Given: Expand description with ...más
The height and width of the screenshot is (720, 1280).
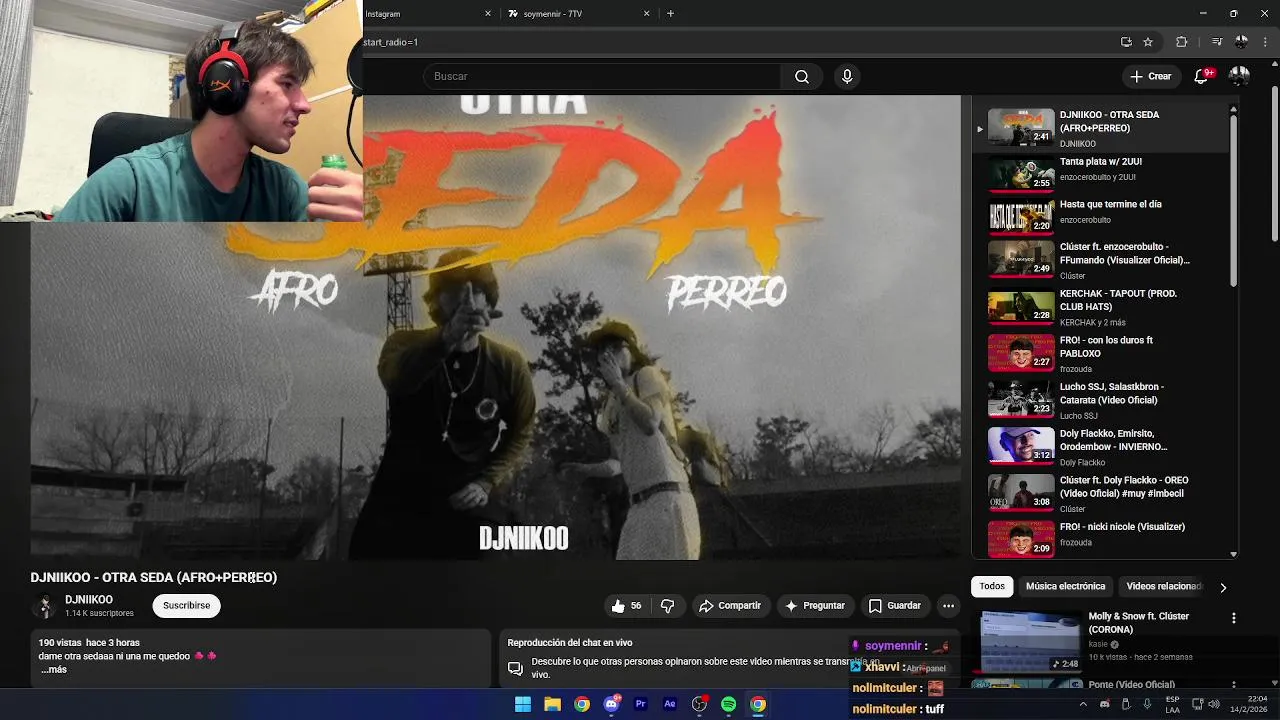Looking at the screenshot, I should click(x=54, y=669).
